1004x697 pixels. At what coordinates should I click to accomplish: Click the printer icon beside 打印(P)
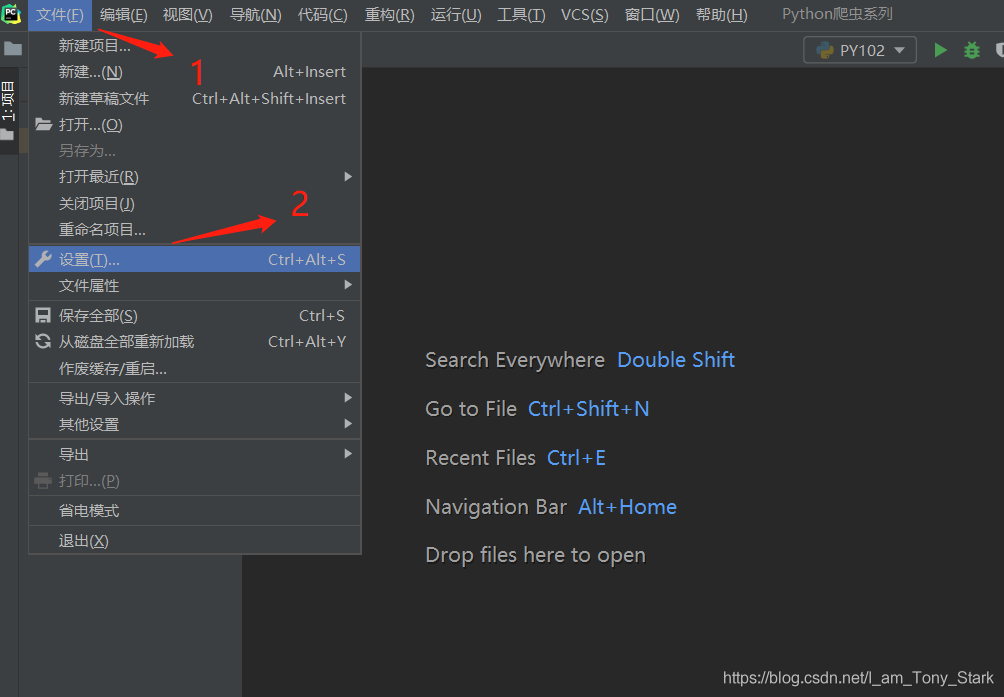[43, 480]
